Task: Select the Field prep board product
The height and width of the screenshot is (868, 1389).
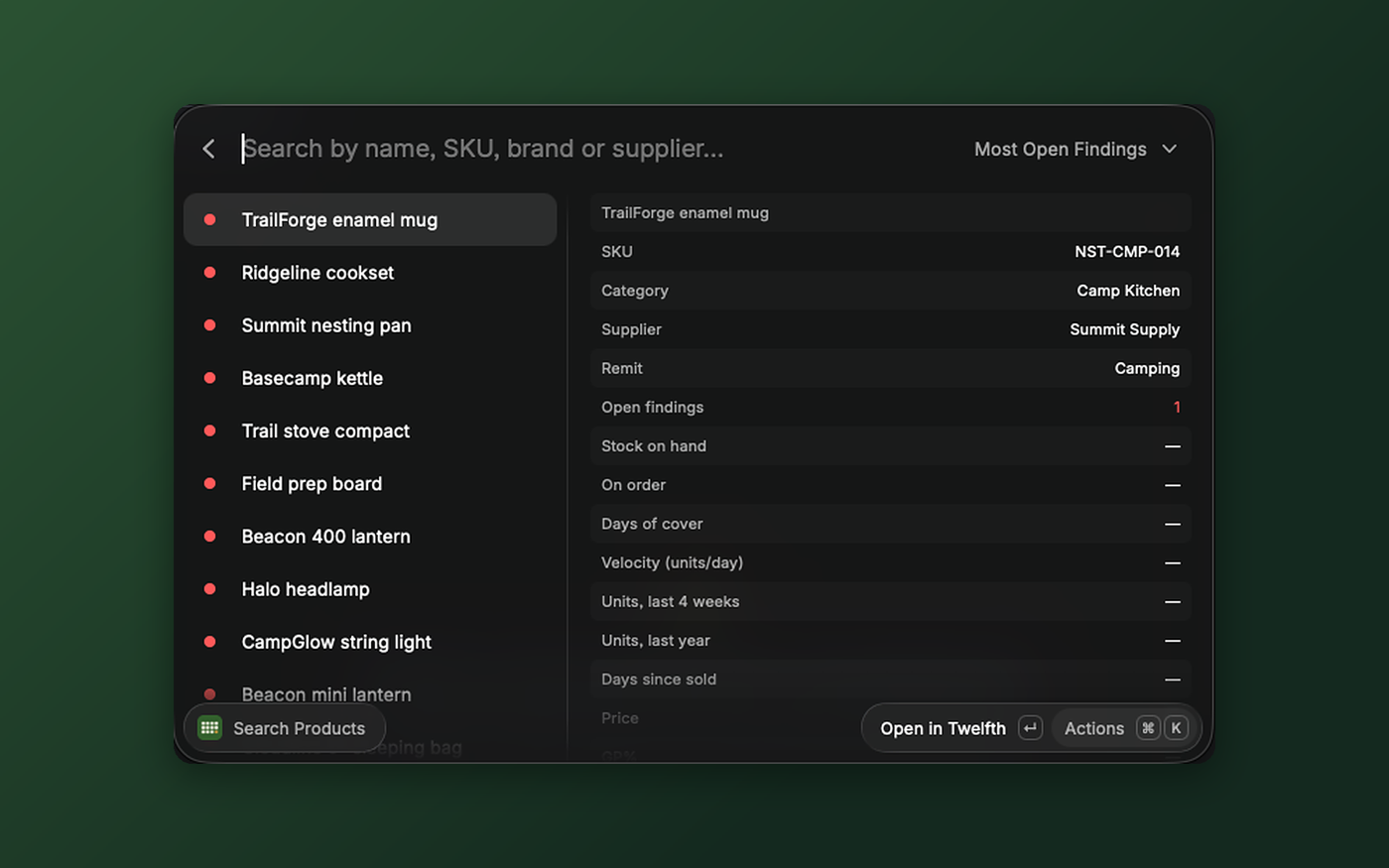Action: [370, 483]
